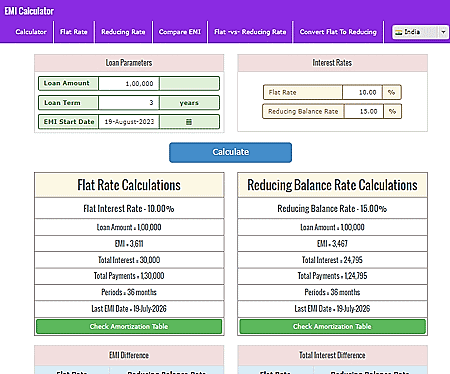450x374 pixels.
Task: Switch to the Flat Rate tab
Action: [74, 32]
